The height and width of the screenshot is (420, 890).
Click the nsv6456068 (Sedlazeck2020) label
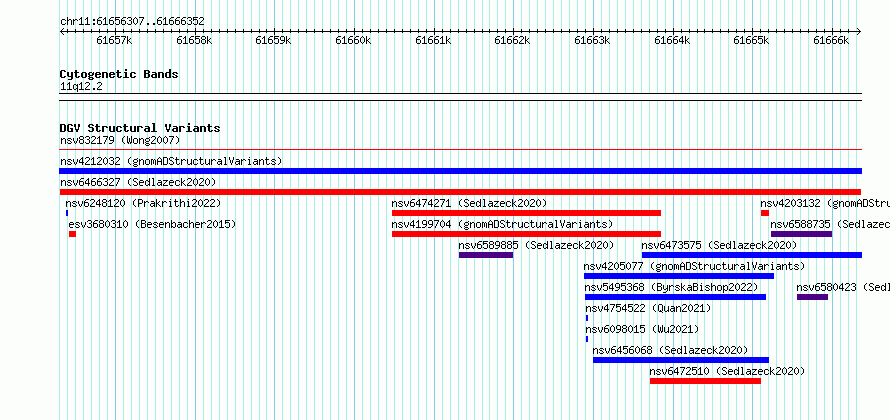point(670,350)
